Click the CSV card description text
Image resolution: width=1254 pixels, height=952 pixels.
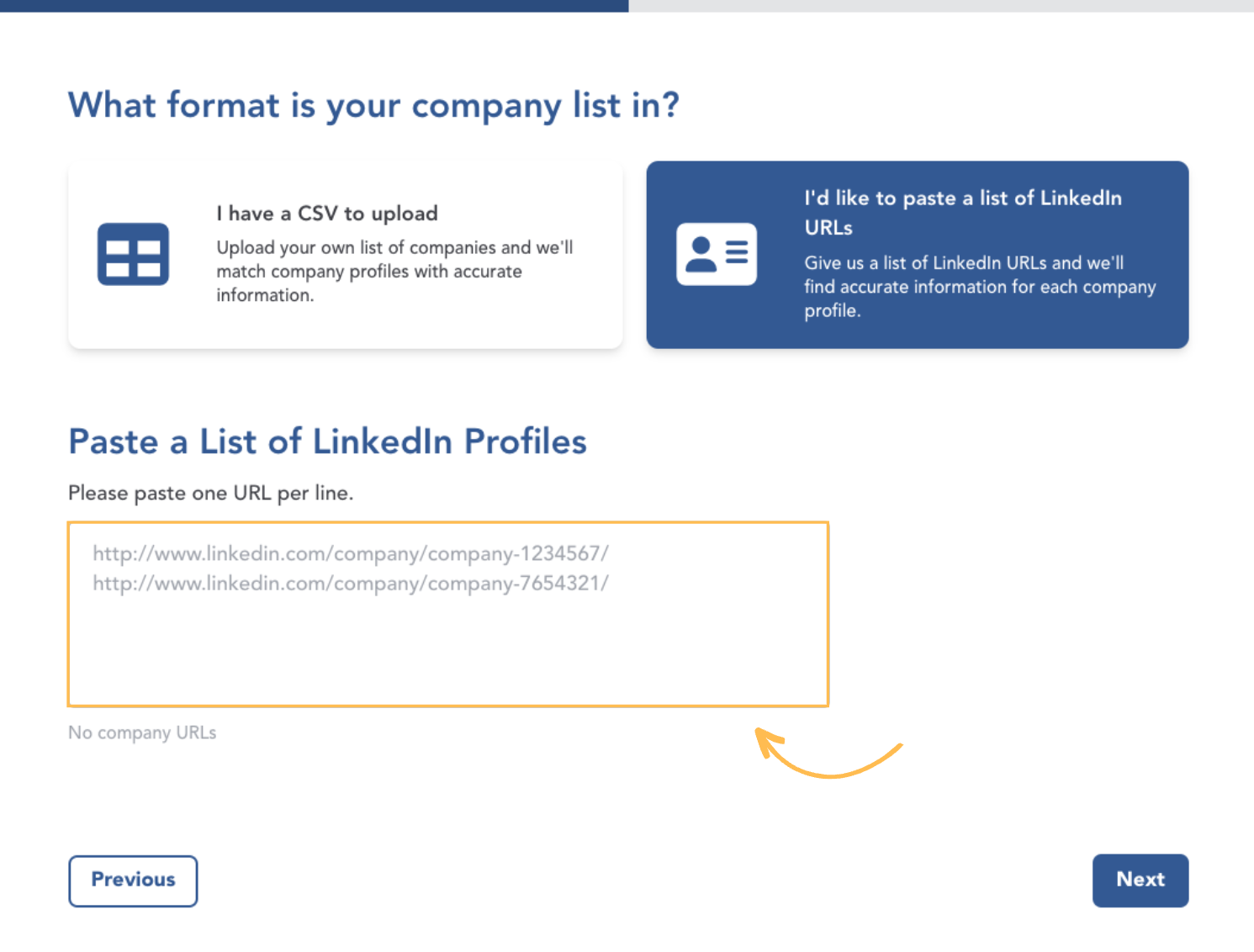pyautogui.click(x=394, y=271)
